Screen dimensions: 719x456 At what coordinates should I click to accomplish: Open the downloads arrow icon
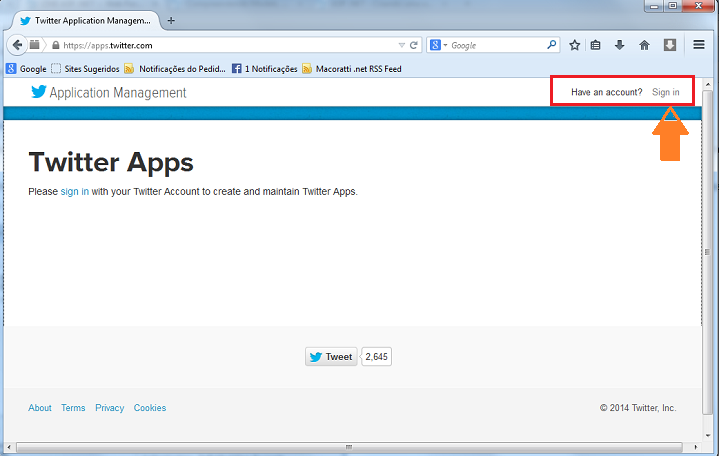tap(619, 45)
